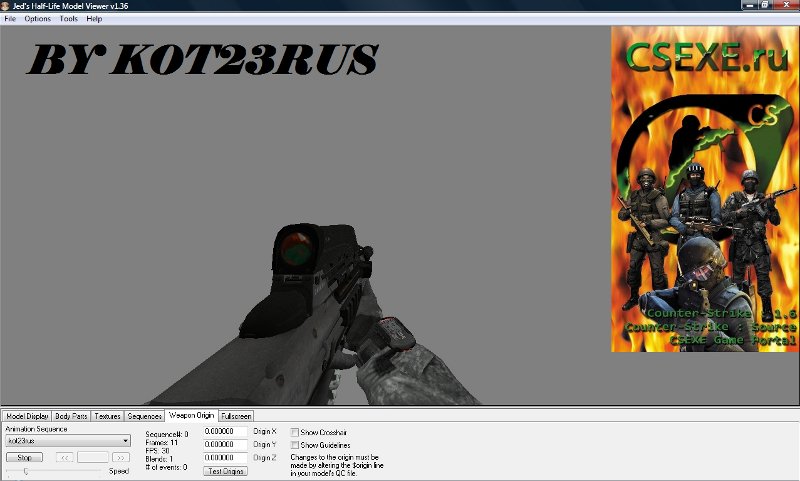Screen dimensions: 800x481
Task: Open the Tools menu
Action: tap(68, 19)
